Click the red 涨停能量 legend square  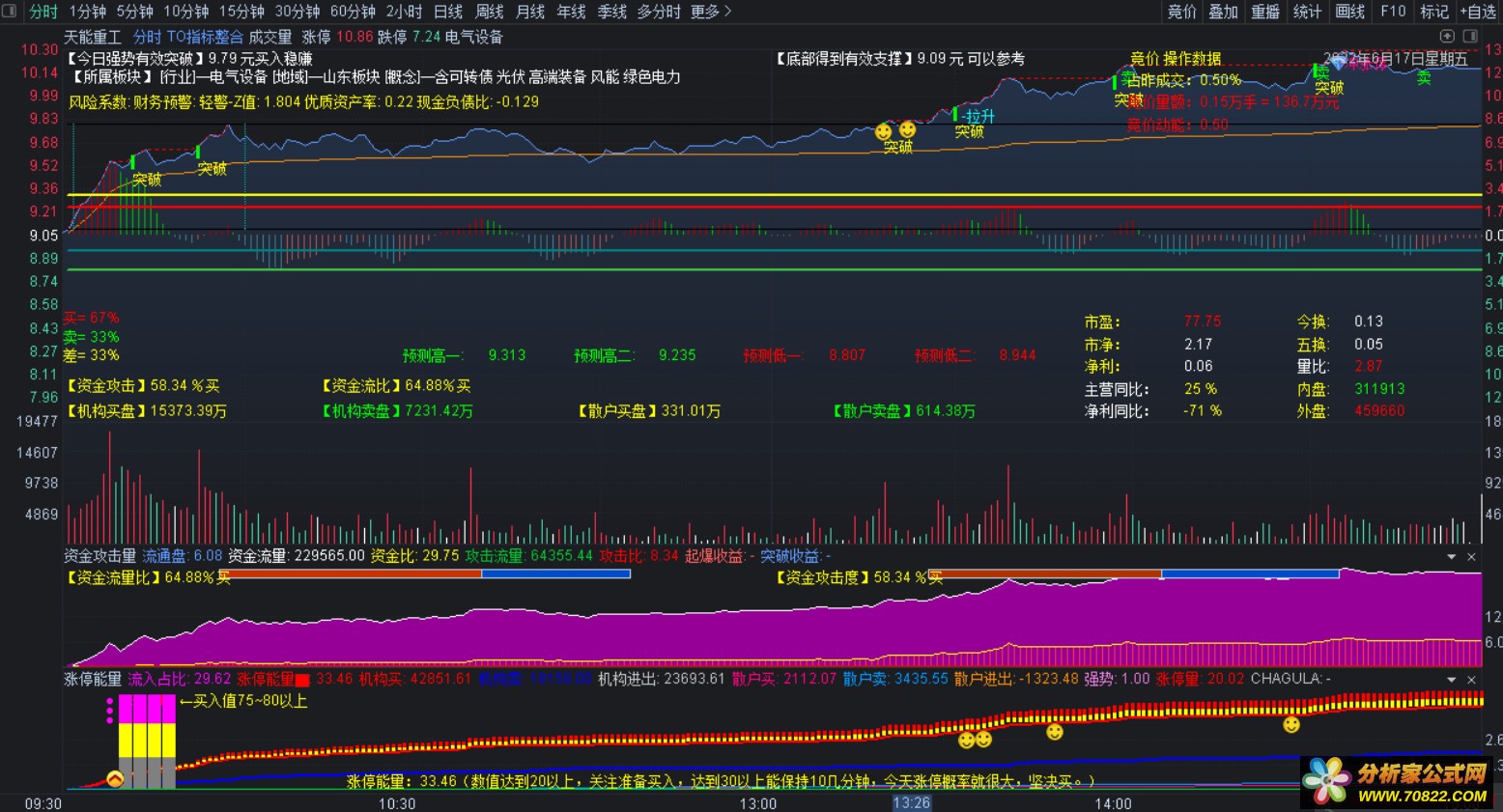[302, 680]
